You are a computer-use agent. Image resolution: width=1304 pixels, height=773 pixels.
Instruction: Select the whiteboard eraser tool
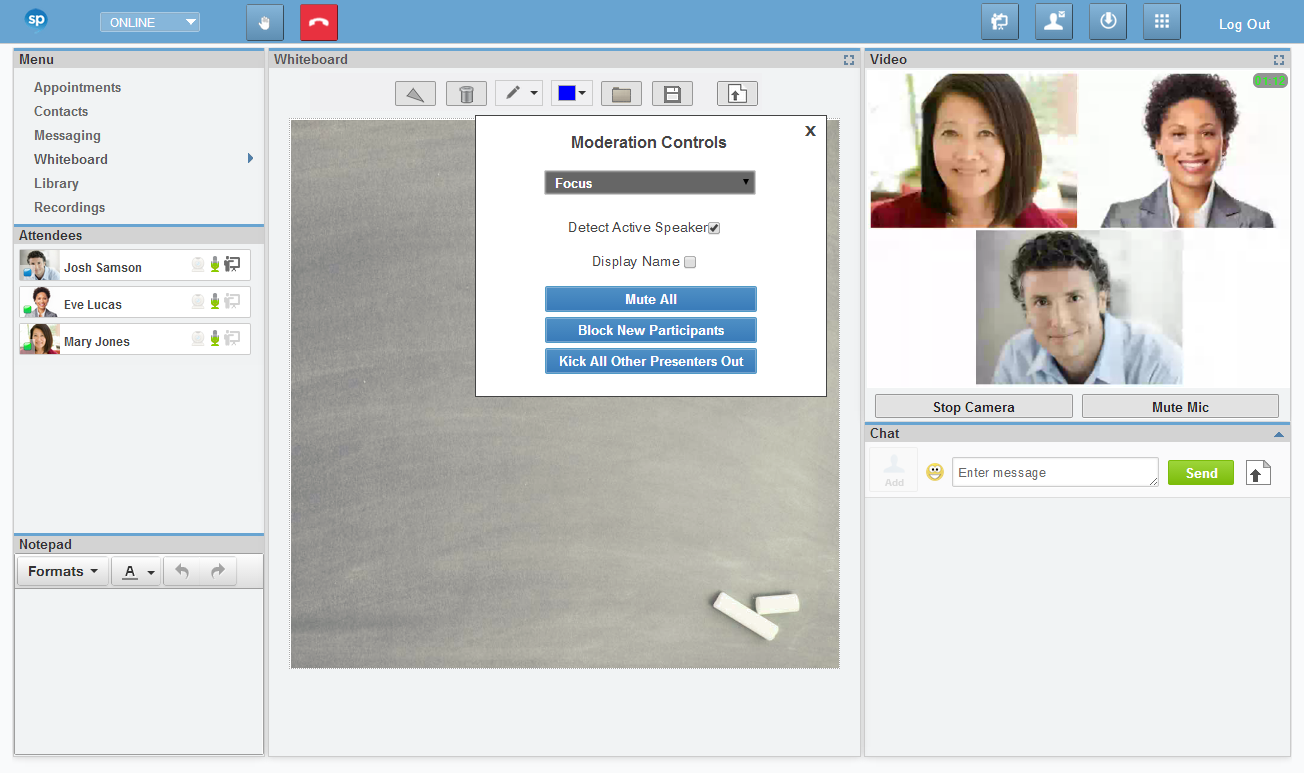[x=415, y=94]
